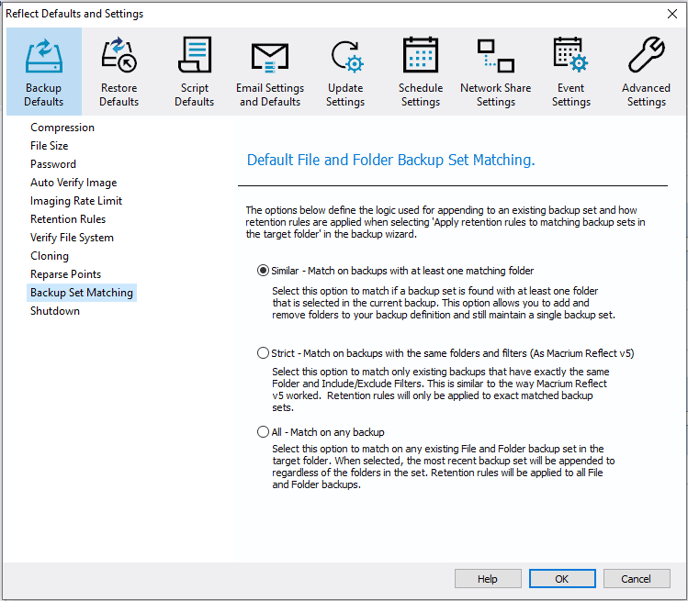This screenshot has height=601, width=688.
Task: Confirm settings with OK button
Action: 562,579
